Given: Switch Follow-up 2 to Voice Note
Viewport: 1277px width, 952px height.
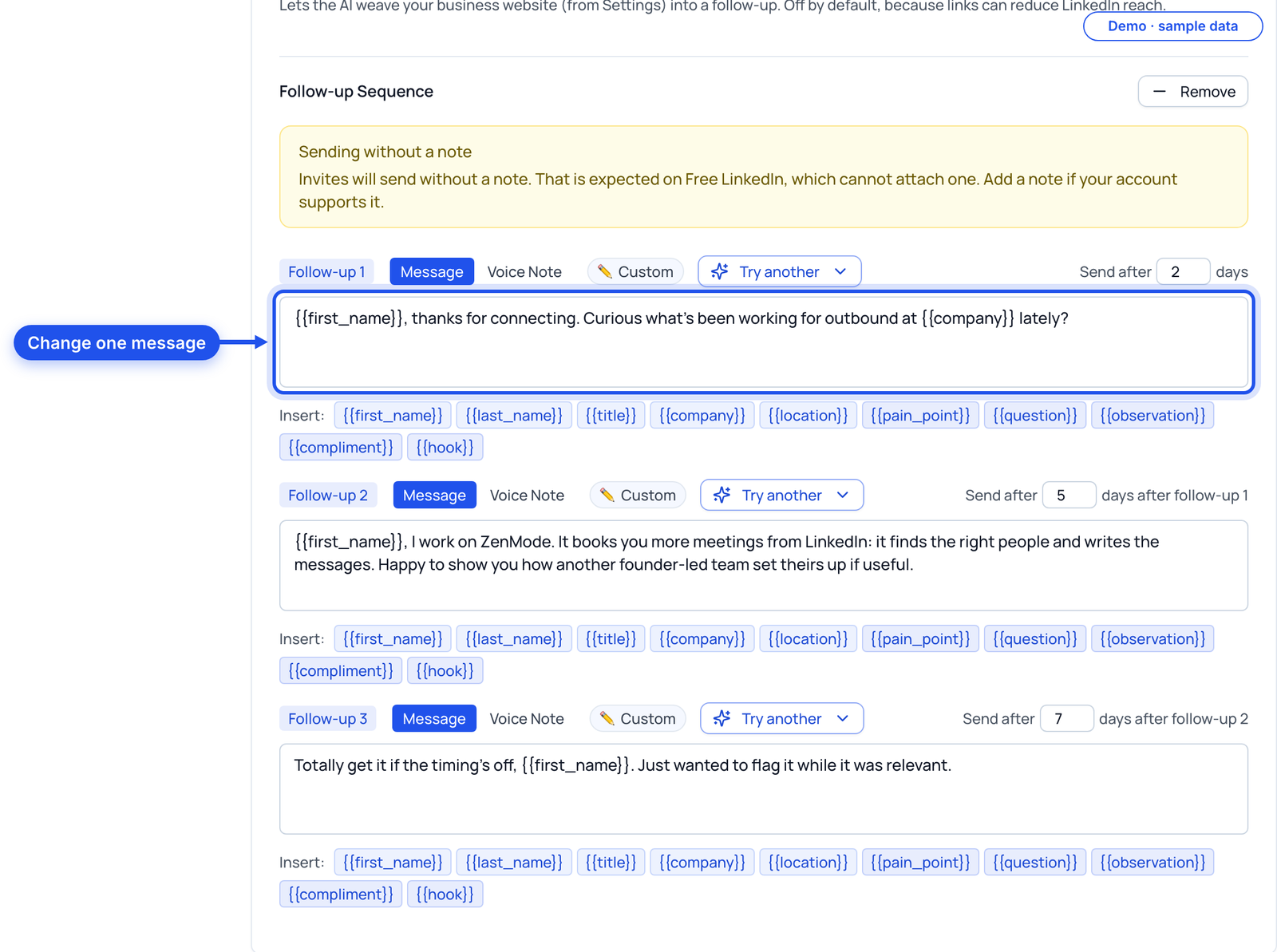Looking at the screenshot, I should (x=527, y=495).
